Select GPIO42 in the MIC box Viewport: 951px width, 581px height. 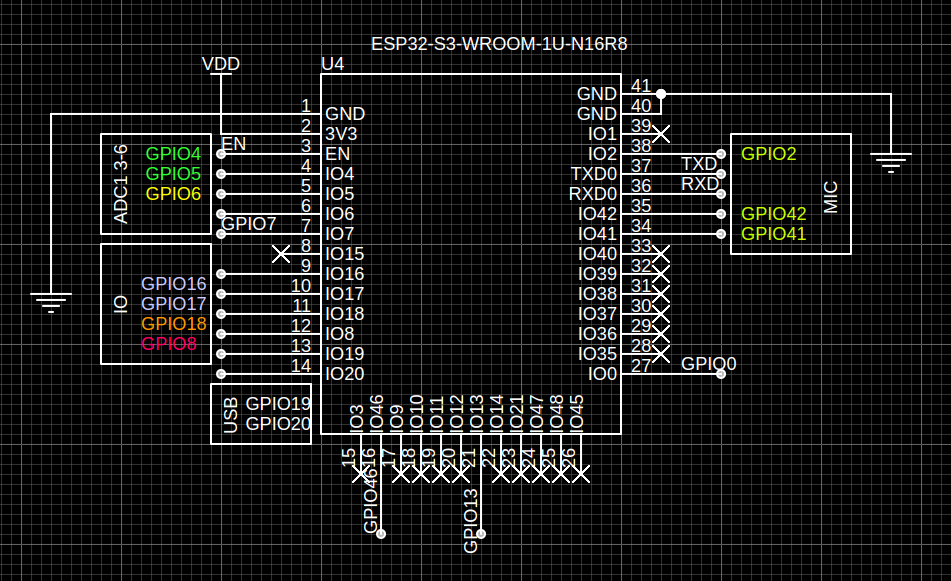tap(773, 213)
